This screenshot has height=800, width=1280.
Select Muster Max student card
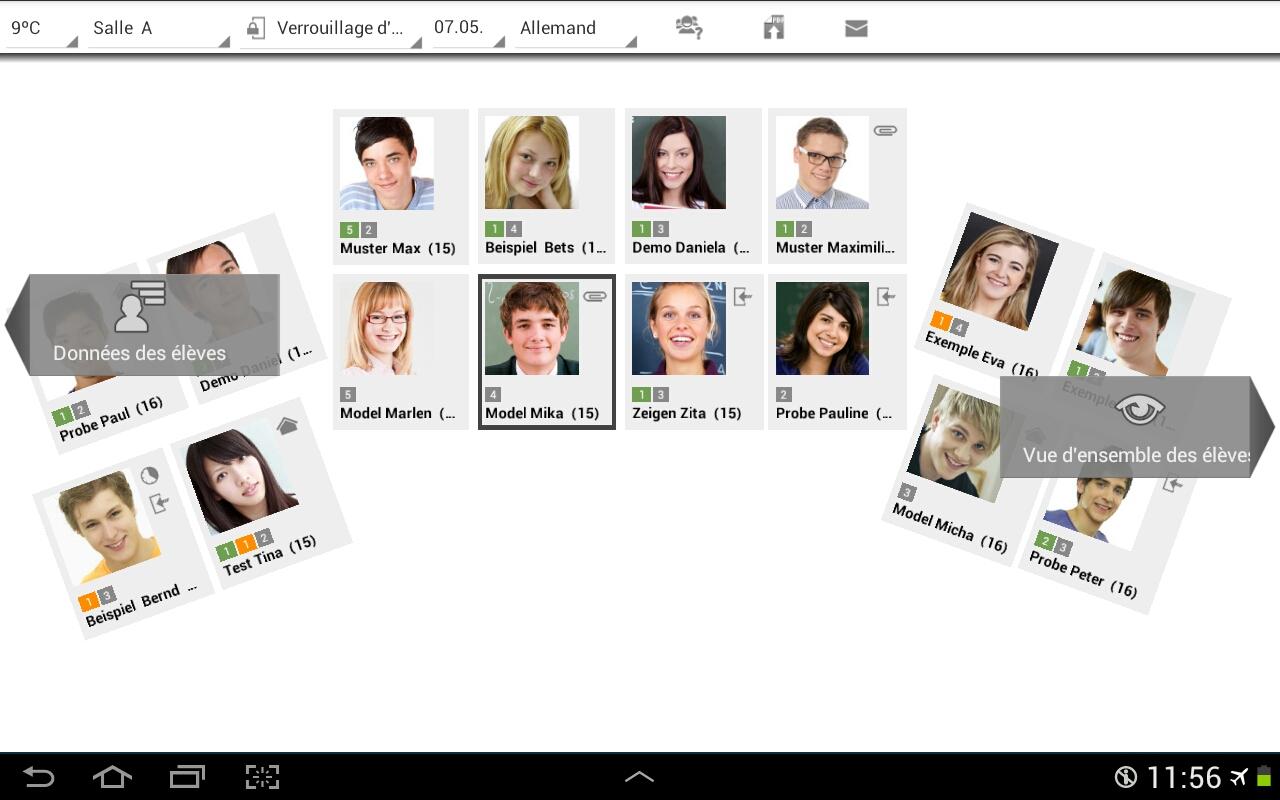pos(400,186)
